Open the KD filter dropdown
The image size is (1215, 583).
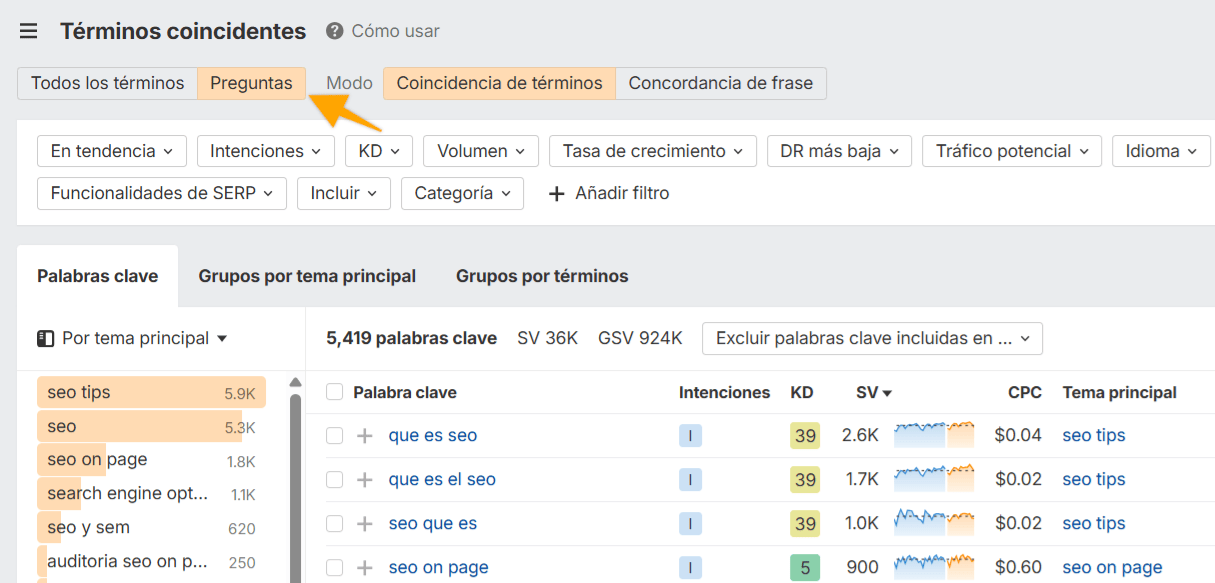coord(379,152)
